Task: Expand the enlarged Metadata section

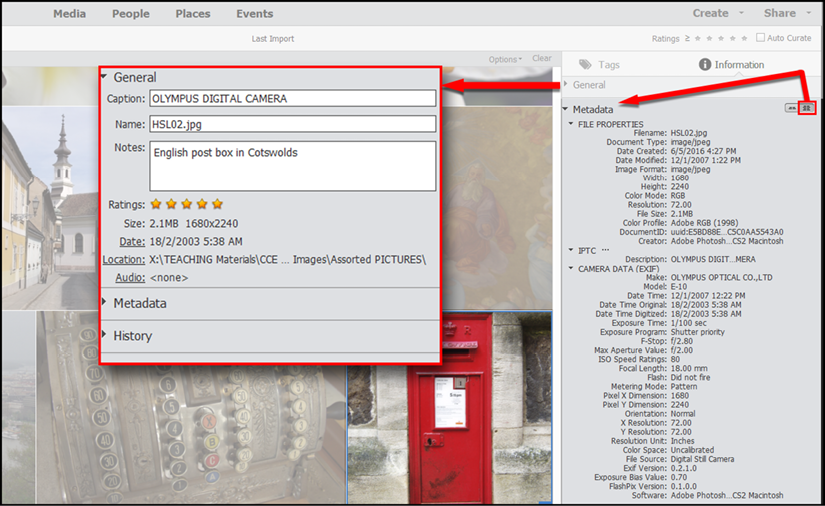Action: [104, 302]
